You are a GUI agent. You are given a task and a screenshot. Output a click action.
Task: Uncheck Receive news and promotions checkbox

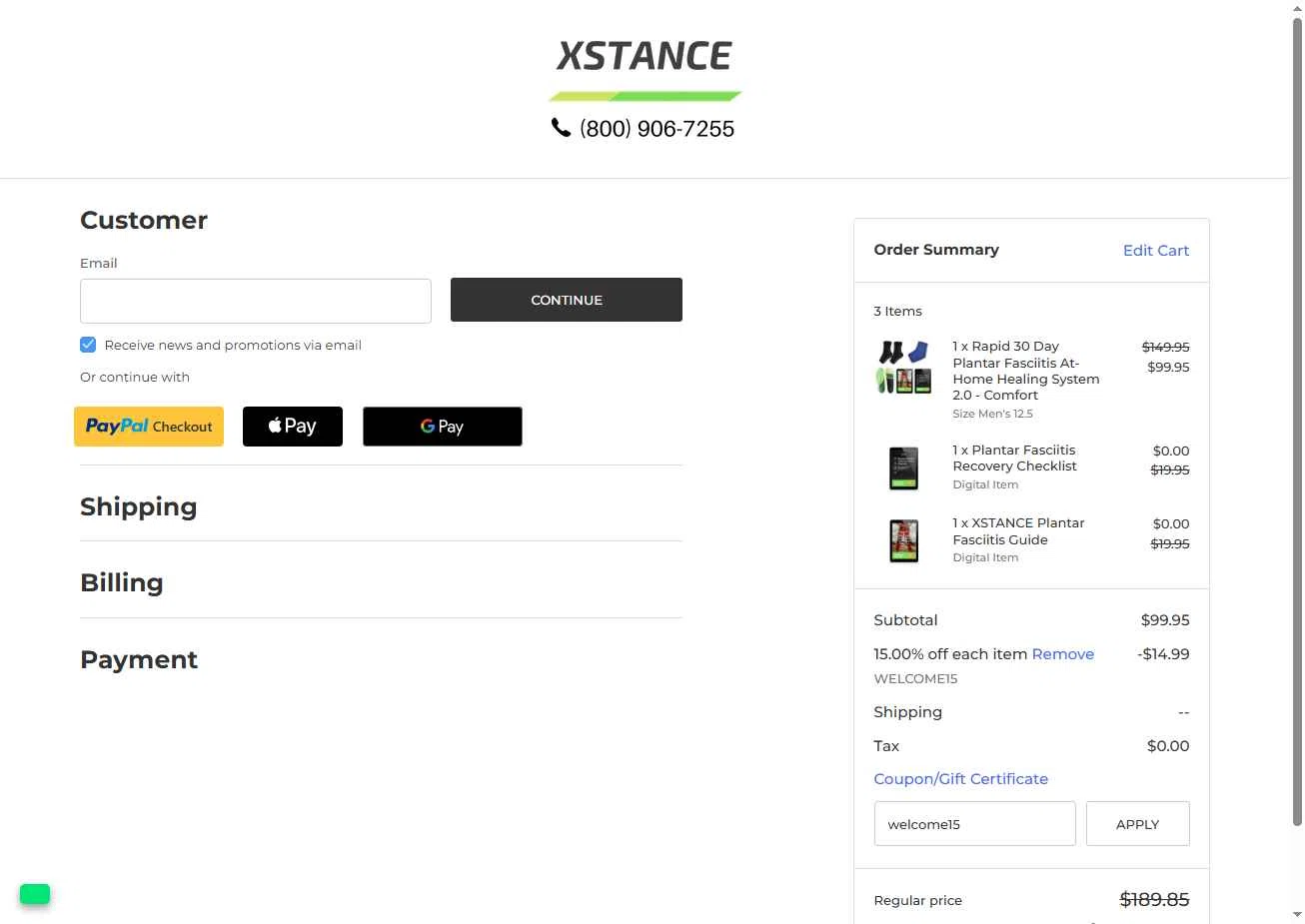tap(88, 345)
